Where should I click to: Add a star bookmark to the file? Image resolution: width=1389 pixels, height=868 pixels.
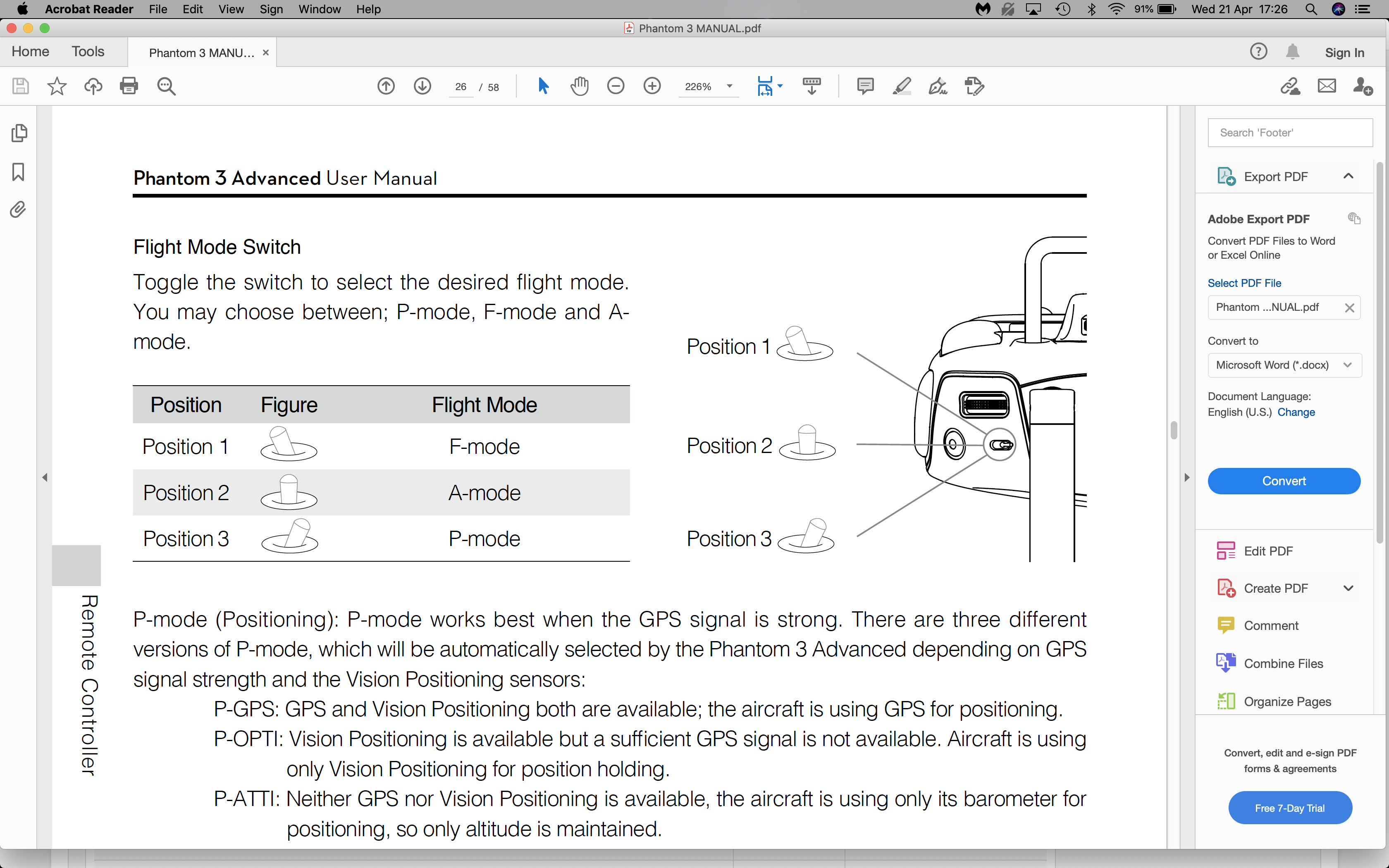point(57,86)
